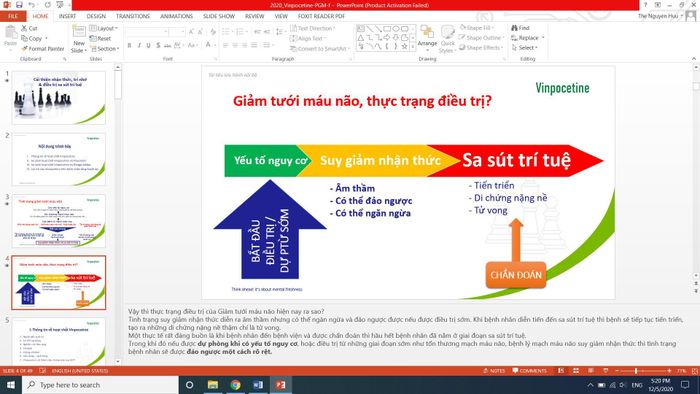Open the TRANSITIONS ribbon tab
The width and height of the screenshot is (700, 394).
133,16
